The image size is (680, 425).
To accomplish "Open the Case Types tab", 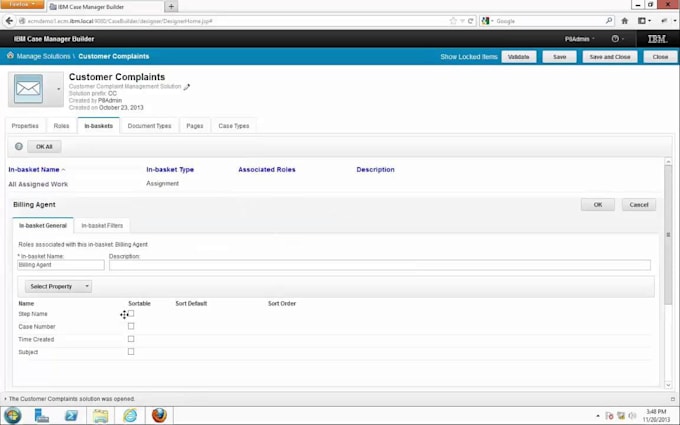I will click(234, 126).
